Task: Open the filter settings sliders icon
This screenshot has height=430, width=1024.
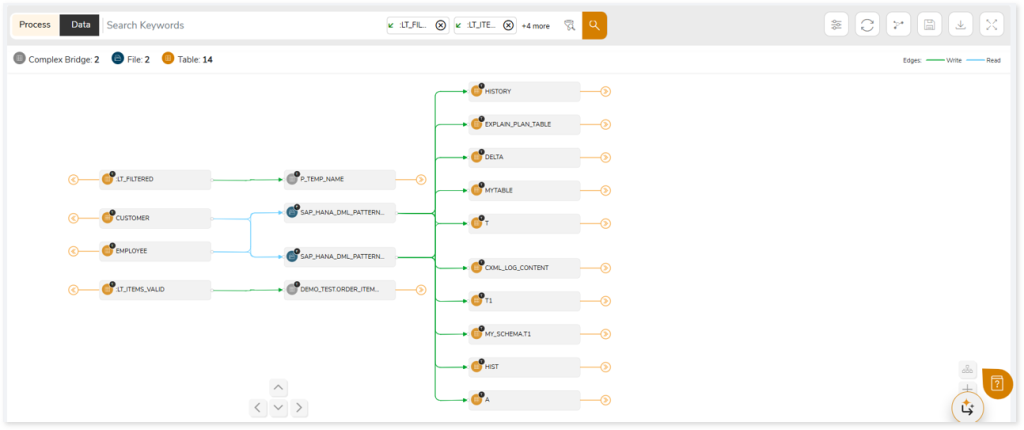Action: click(x=837, y=25)
